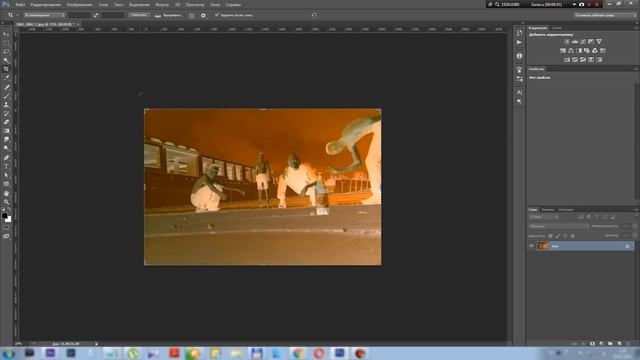Select the Quick Selection tool
Screen dimensions: 640x360
tap(6, 60)
